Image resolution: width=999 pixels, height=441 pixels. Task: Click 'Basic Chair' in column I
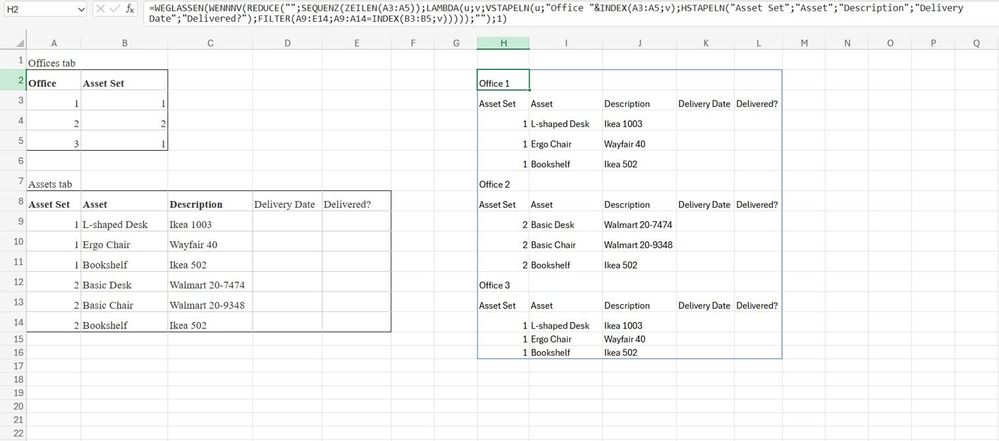coord(566,242)
